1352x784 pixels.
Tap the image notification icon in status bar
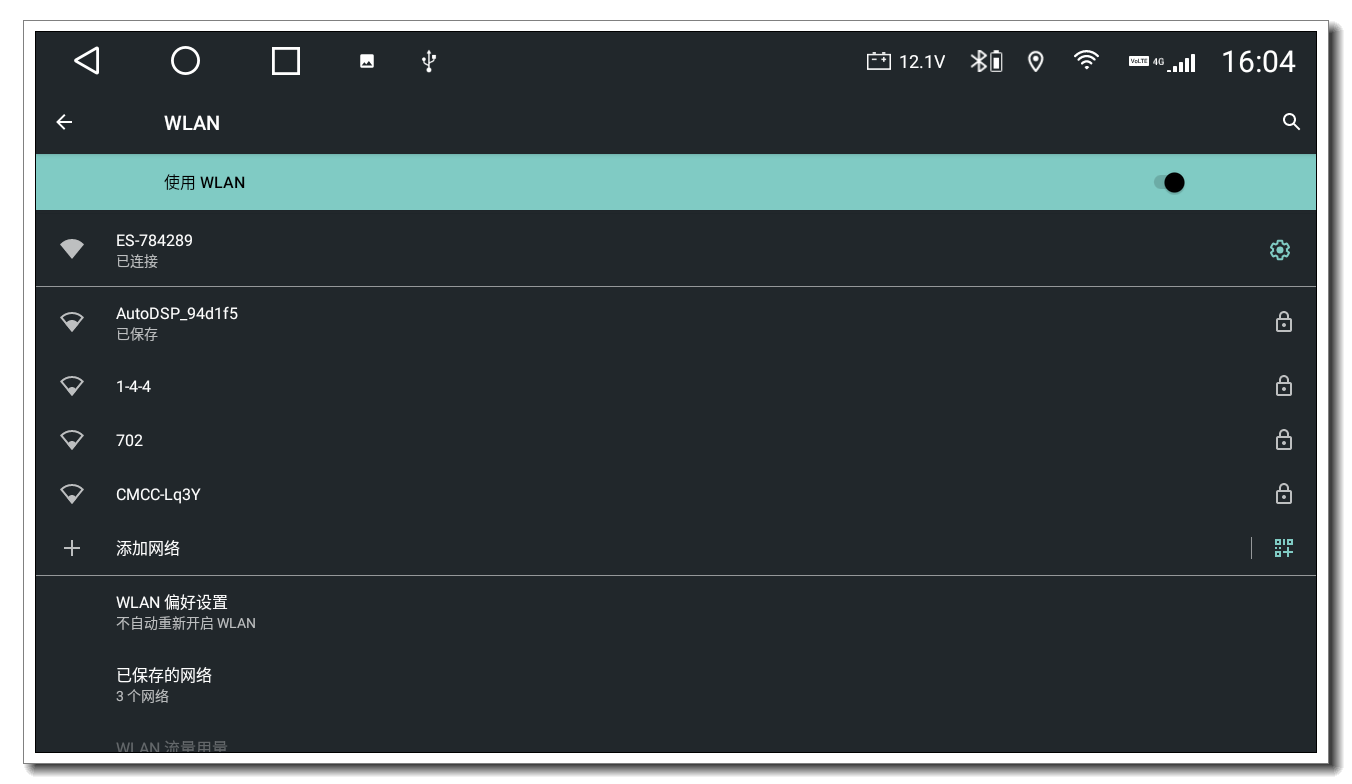pyautogui.click(x=367, y=61)
